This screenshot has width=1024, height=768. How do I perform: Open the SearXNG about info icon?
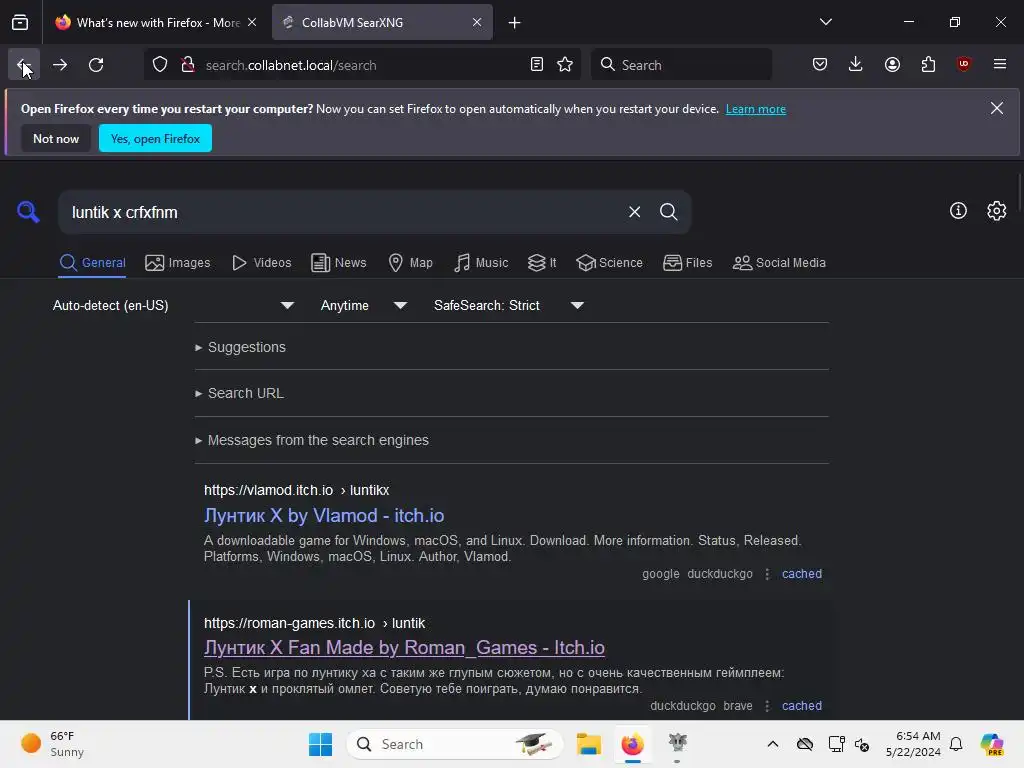tap(958, 211)
